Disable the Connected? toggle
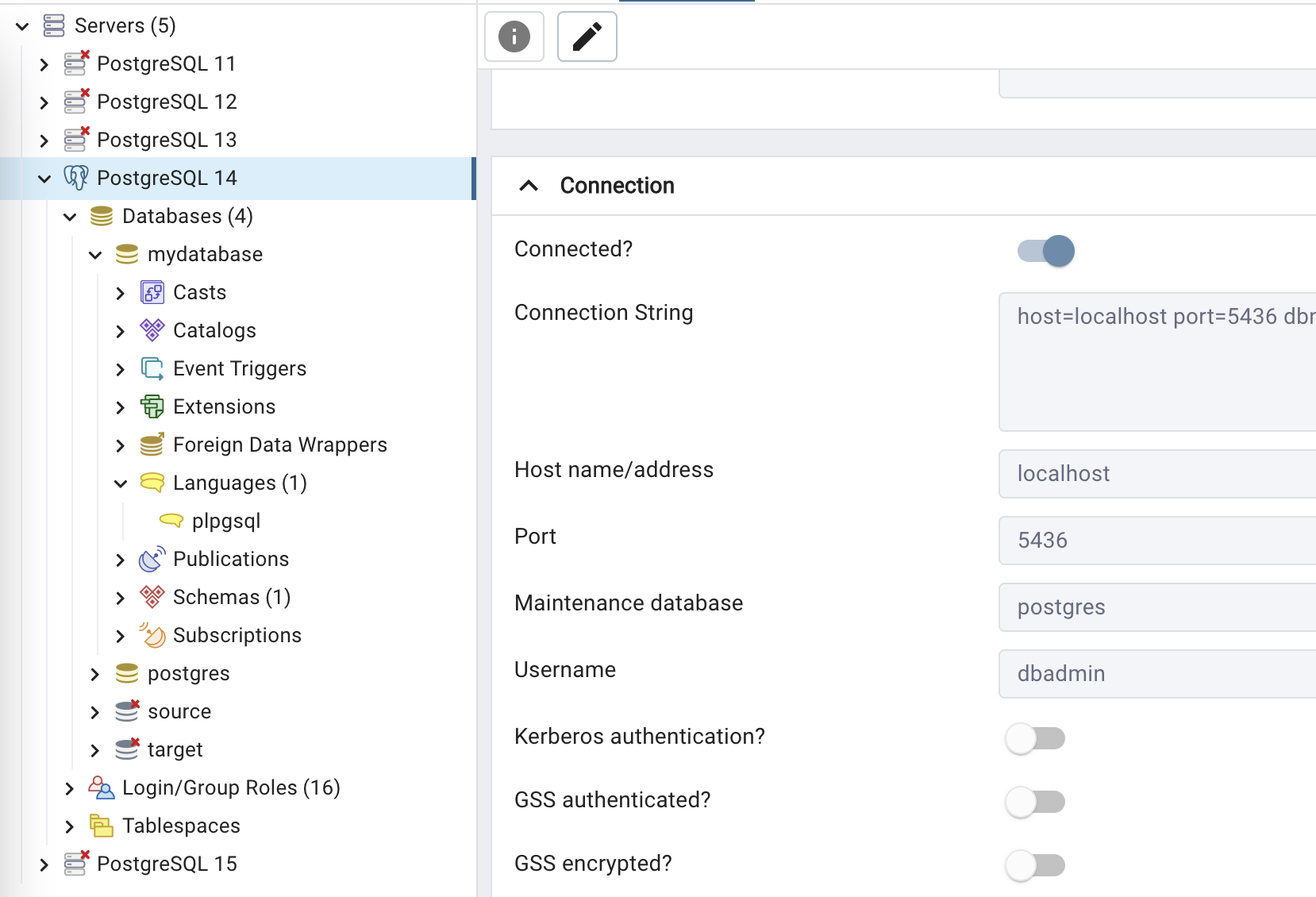This screenshot has width=1316, height=897. [1044, 250]
